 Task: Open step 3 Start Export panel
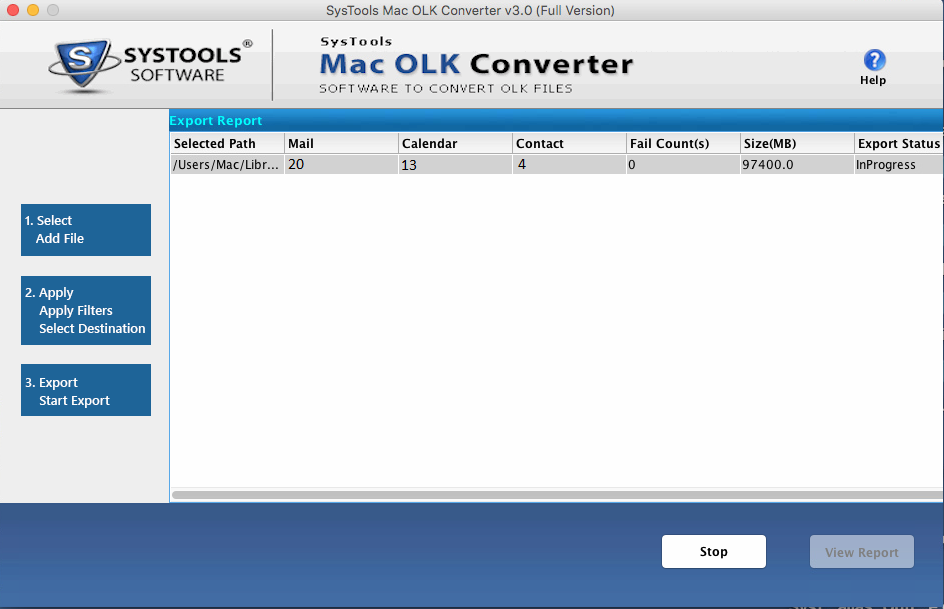(86, 390)
